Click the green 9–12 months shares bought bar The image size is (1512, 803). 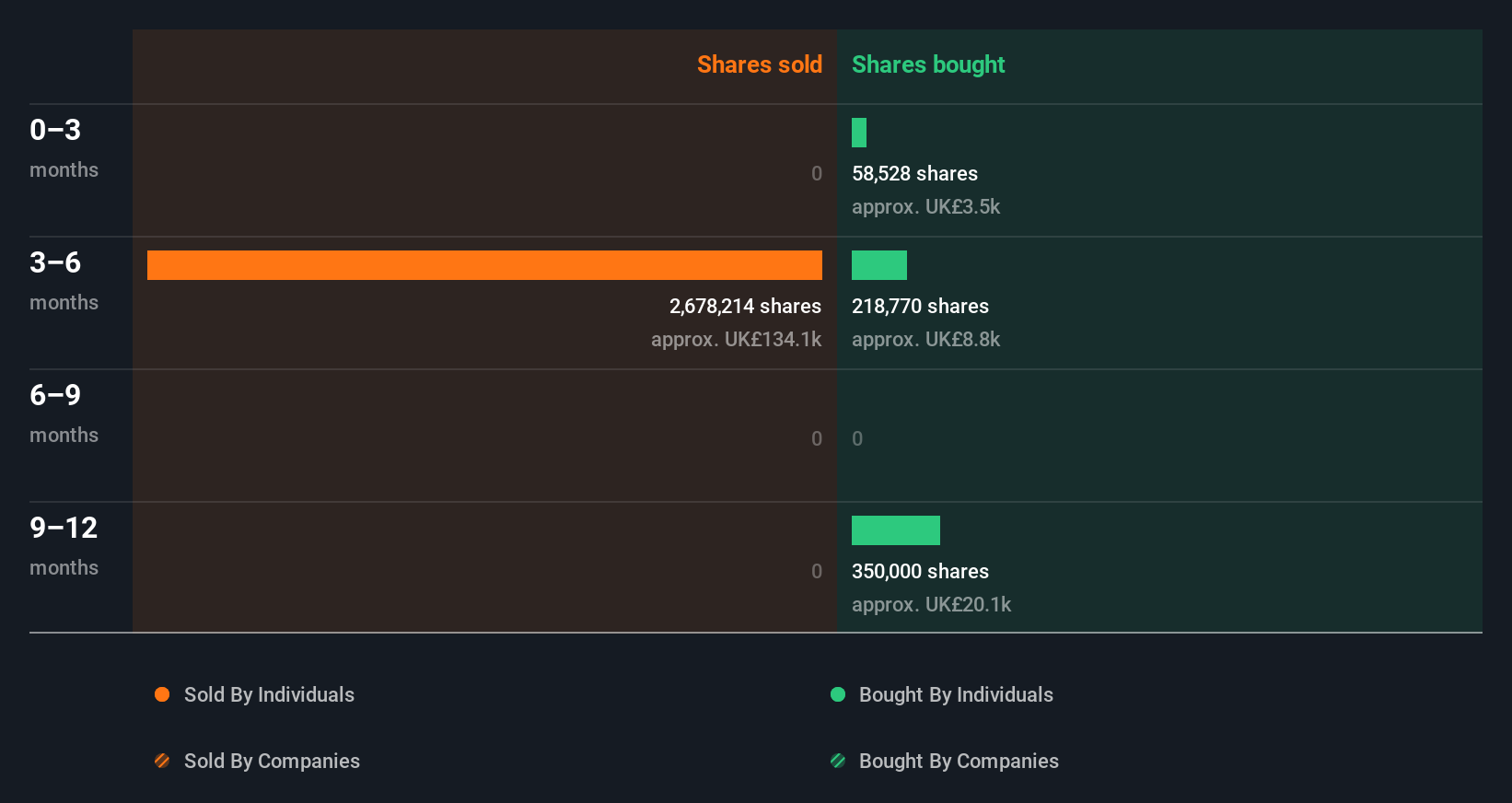(896, 530)
